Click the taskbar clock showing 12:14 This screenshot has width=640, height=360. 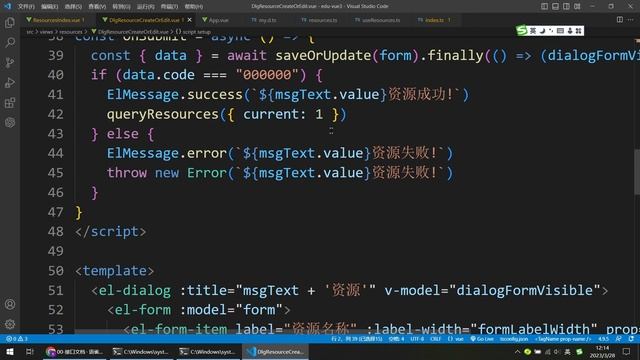(x=602, y=351)
